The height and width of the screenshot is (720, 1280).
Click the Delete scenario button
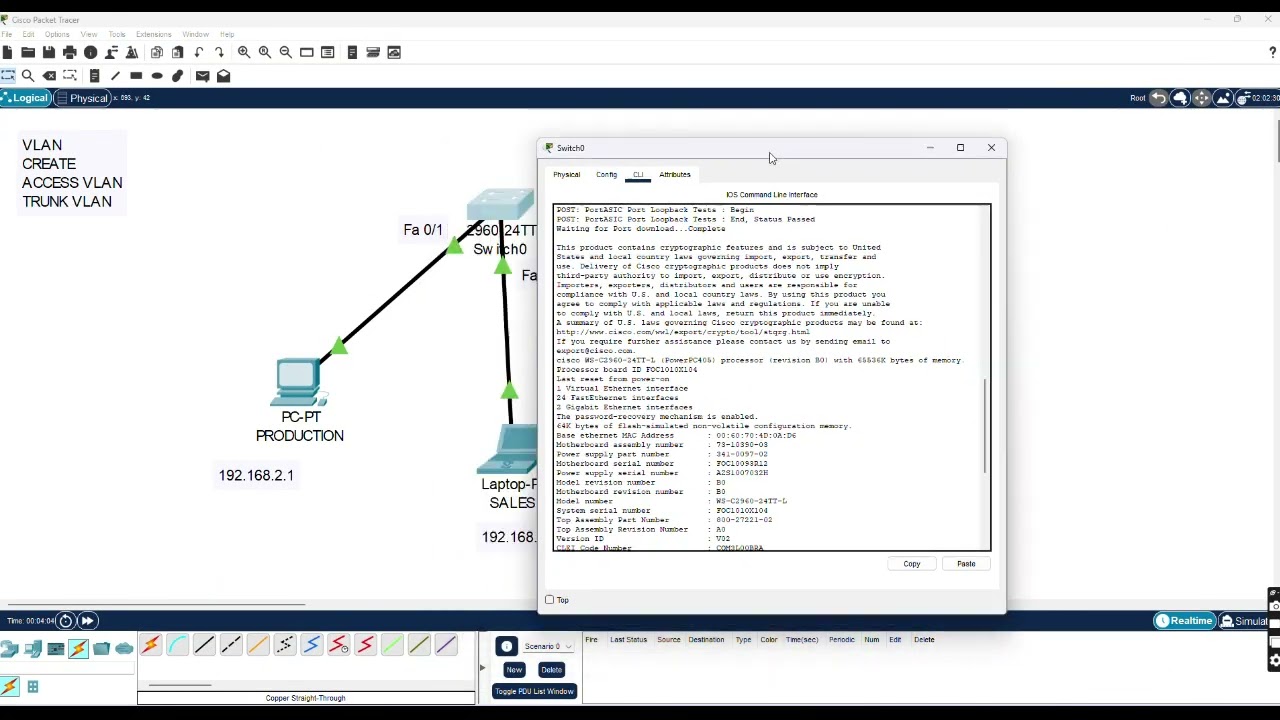tap(551, 670)
